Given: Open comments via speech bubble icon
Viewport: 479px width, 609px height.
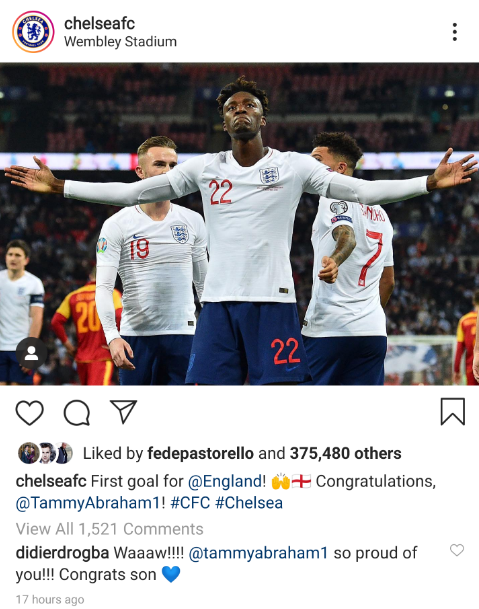Looking at the screenshot, I should [77, 412].
